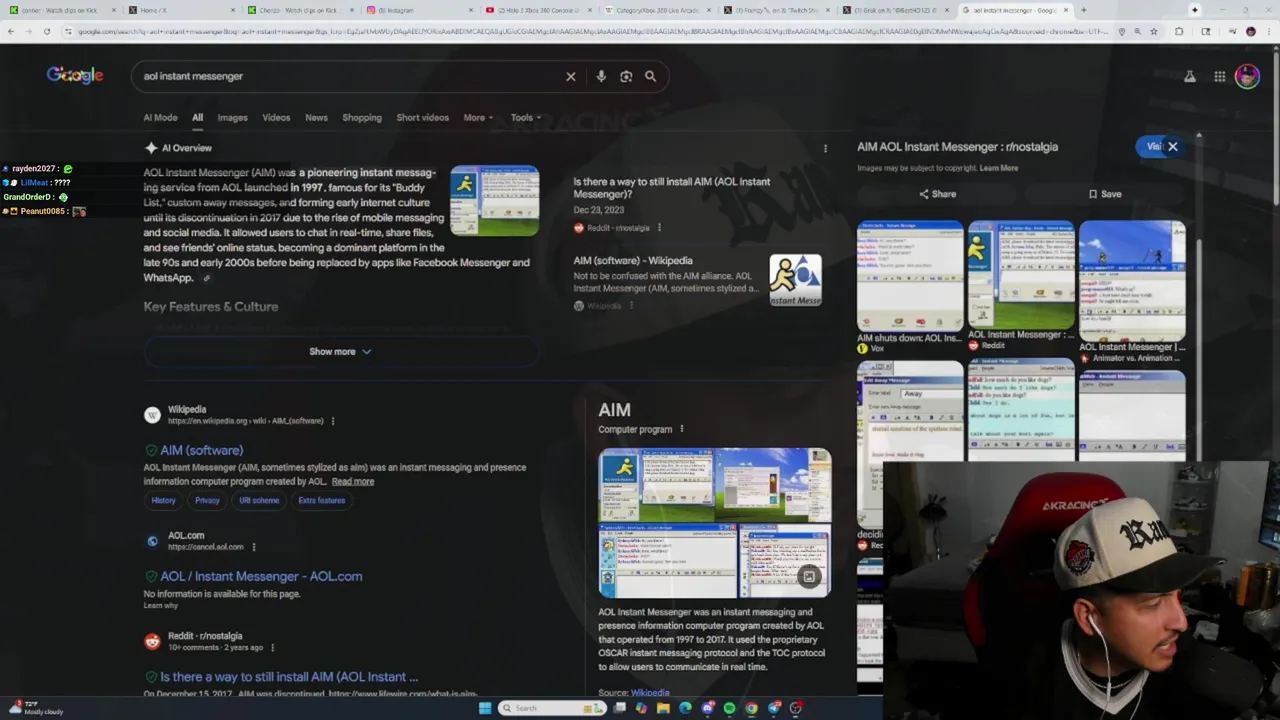
Task: Open AI Overview three-dot options
Action: click(x=825, y=148)
